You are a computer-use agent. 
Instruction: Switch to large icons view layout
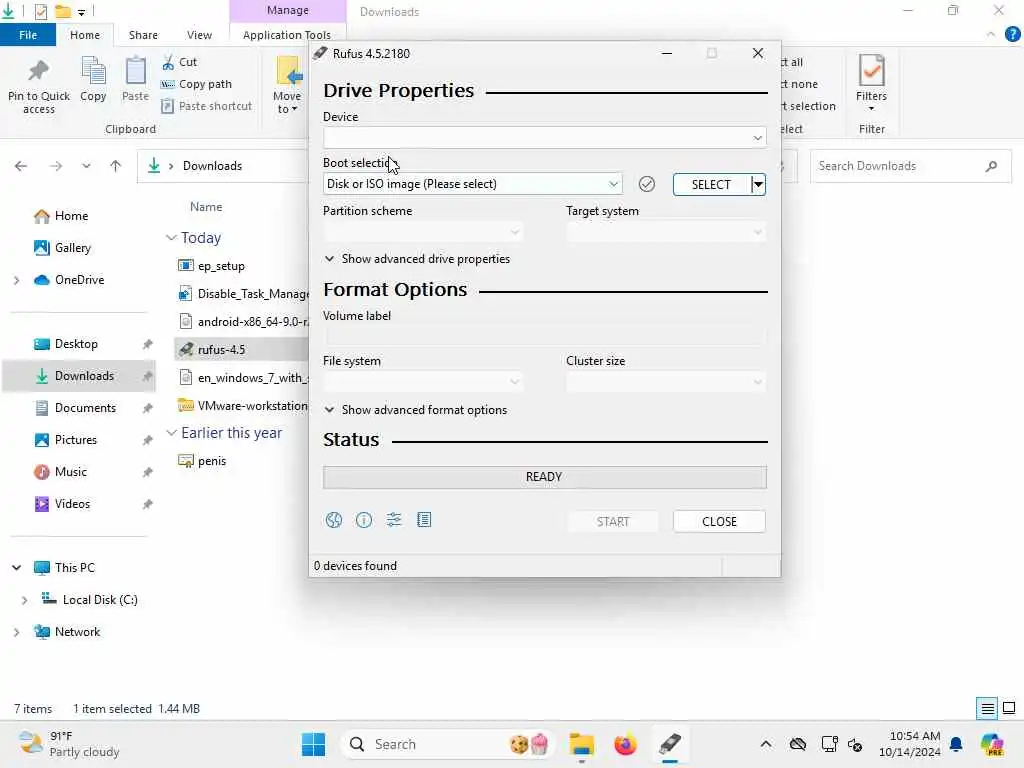tap(1009, 709)
